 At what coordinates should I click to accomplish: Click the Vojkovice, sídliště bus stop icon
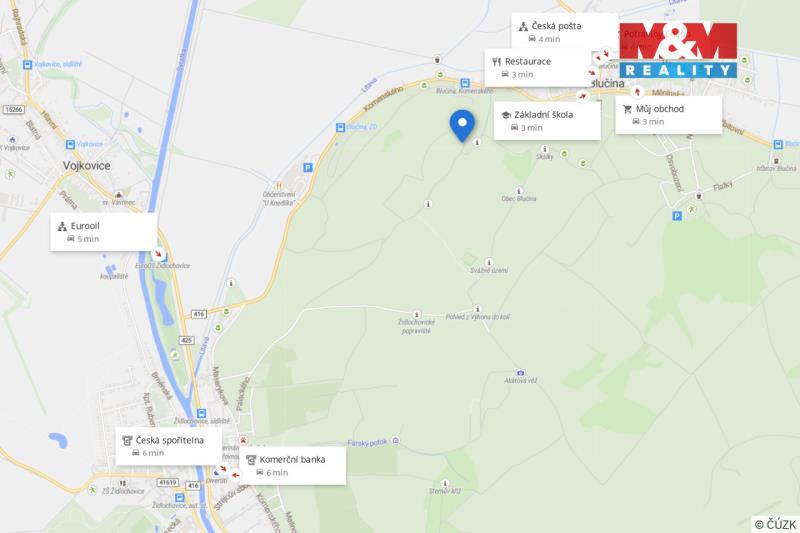27,65
